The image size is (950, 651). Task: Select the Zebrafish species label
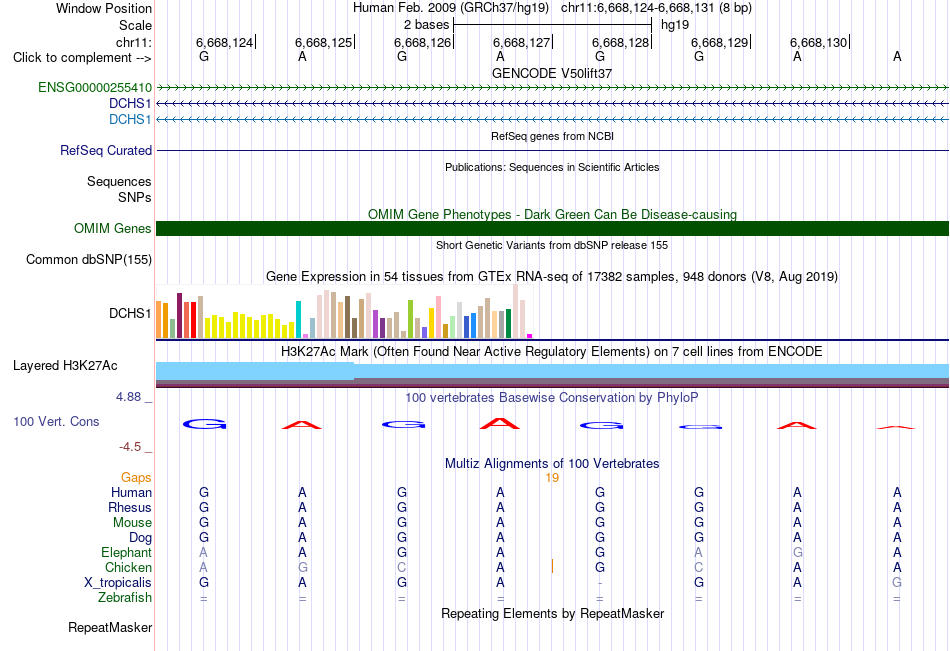pyautogui.click(x=125, y=598)
